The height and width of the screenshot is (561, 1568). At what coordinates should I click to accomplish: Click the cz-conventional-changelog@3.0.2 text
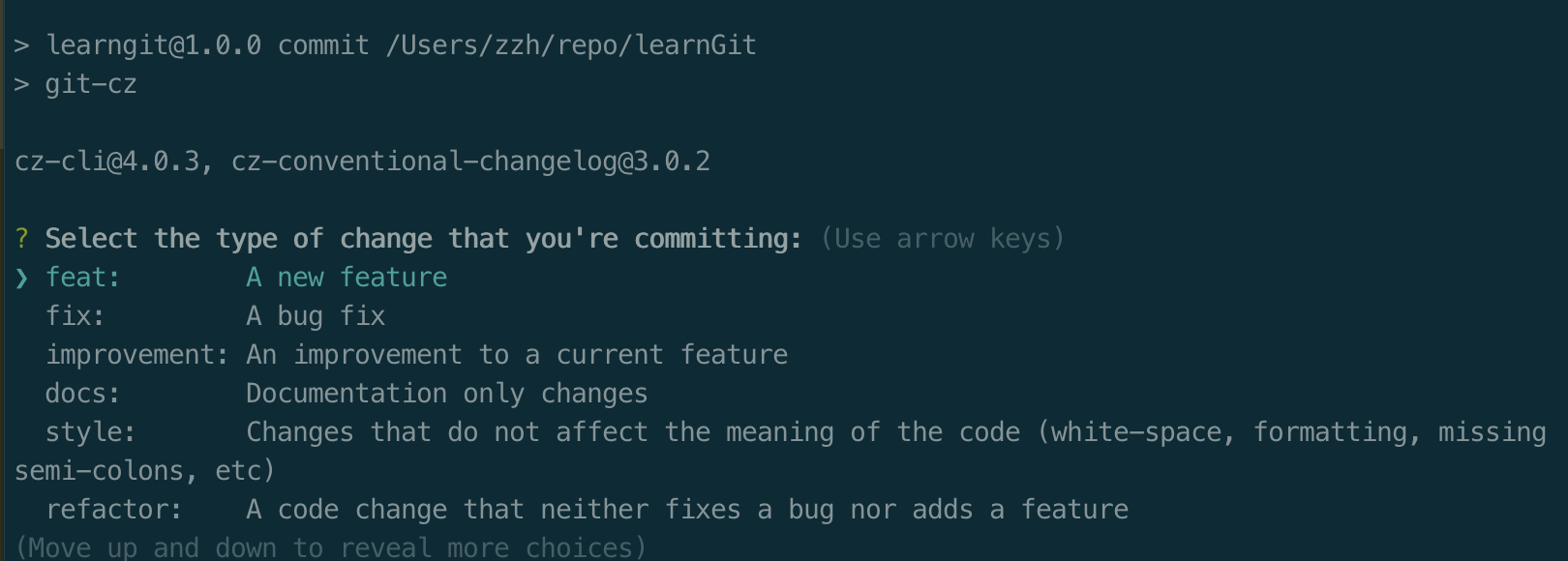coord(470,162)
